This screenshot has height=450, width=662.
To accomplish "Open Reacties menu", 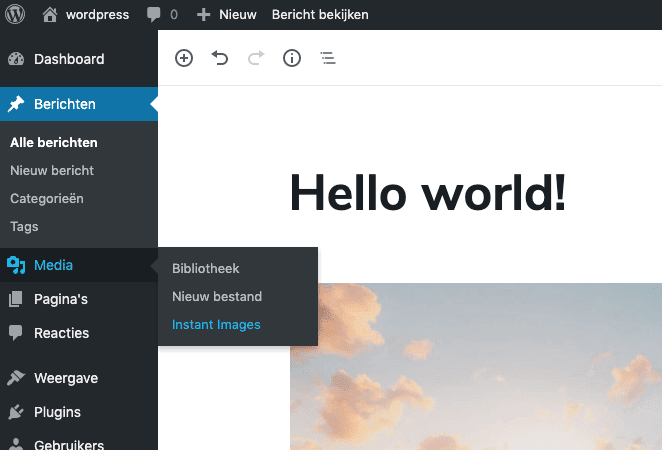I will tap(79, 333).
